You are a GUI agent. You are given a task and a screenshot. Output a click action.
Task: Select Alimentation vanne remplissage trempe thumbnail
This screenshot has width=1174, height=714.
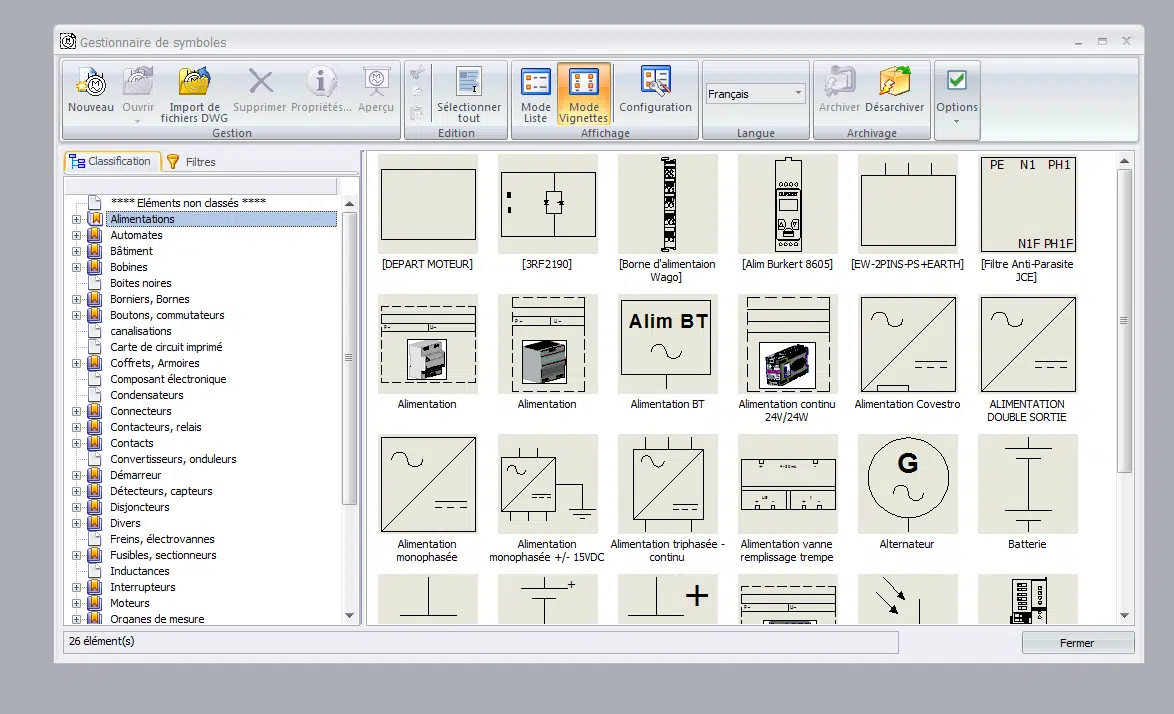(x=788, y=484)
